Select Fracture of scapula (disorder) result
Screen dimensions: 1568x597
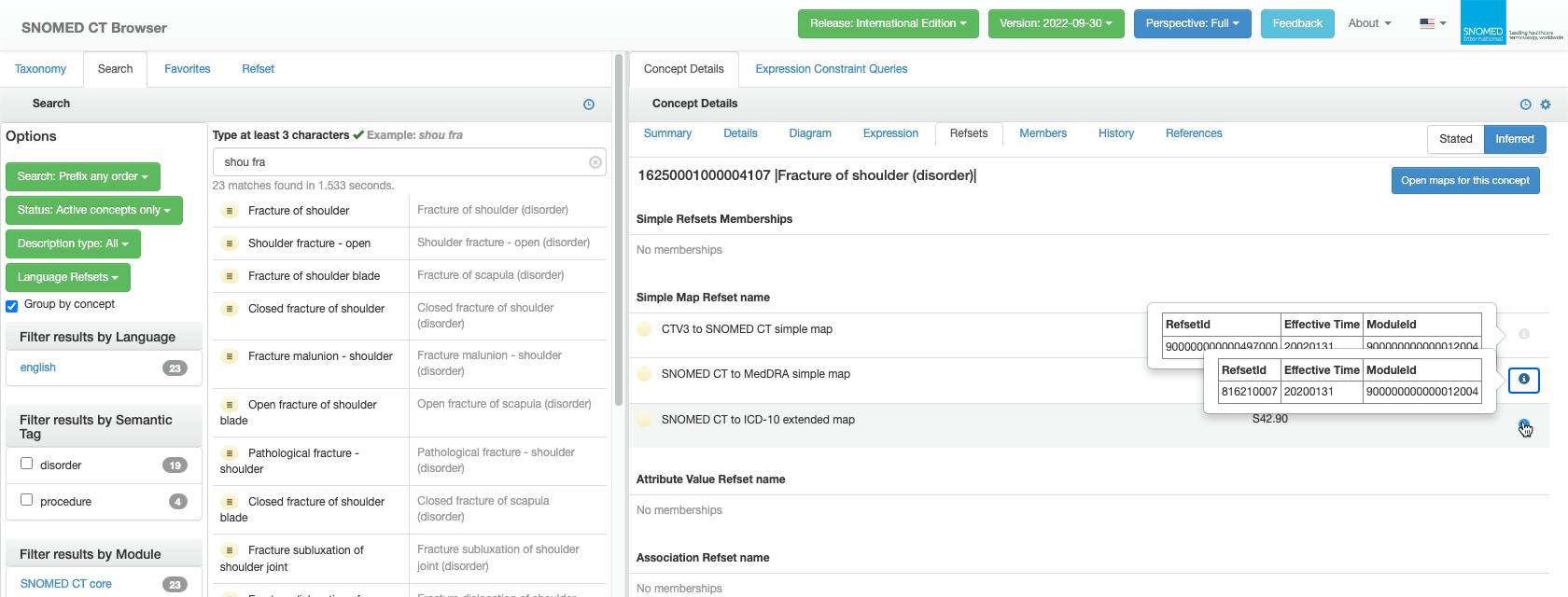[x=491, y=275]
